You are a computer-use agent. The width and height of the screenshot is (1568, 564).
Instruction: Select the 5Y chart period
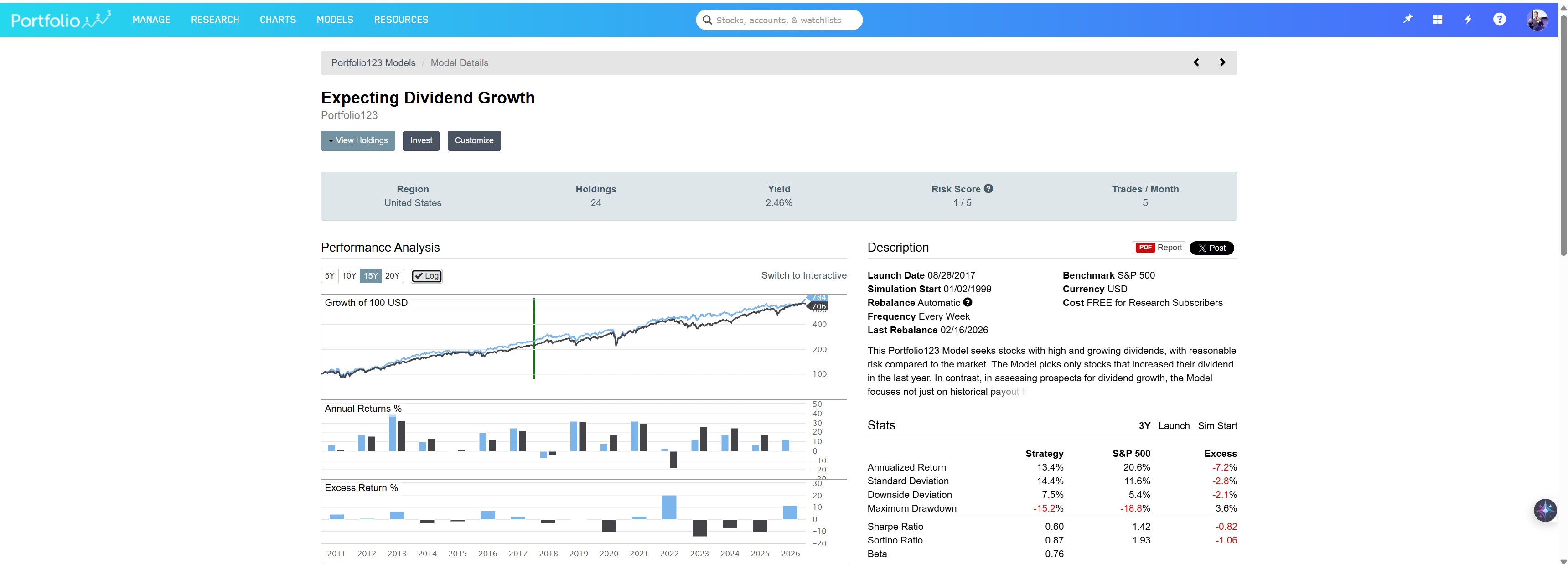(329, 275)
